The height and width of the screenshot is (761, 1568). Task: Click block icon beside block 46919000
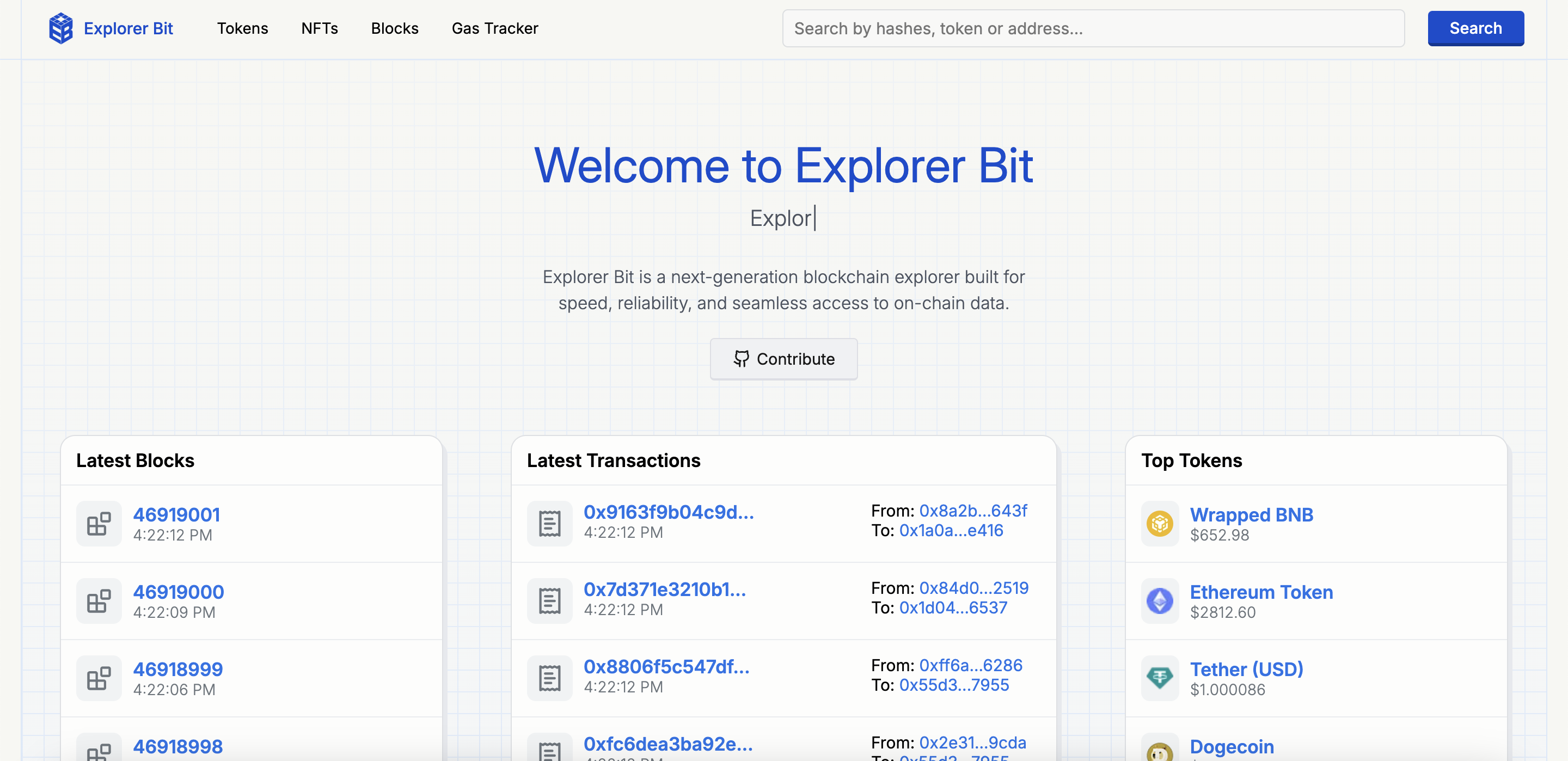pyautogui.click(x=99, y=601)
